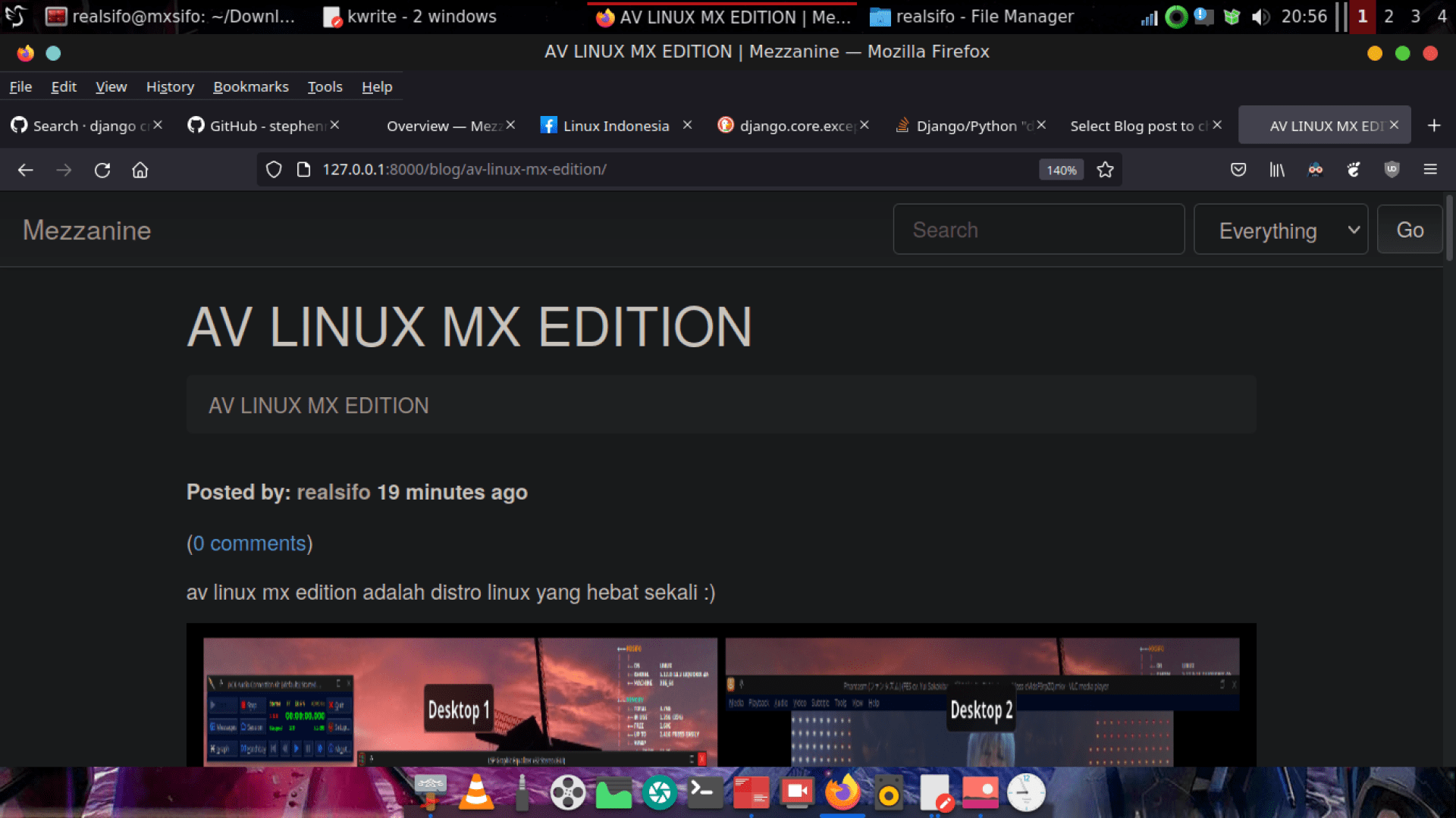Switch to workspace 2 in pager

tap(1389, 17)
